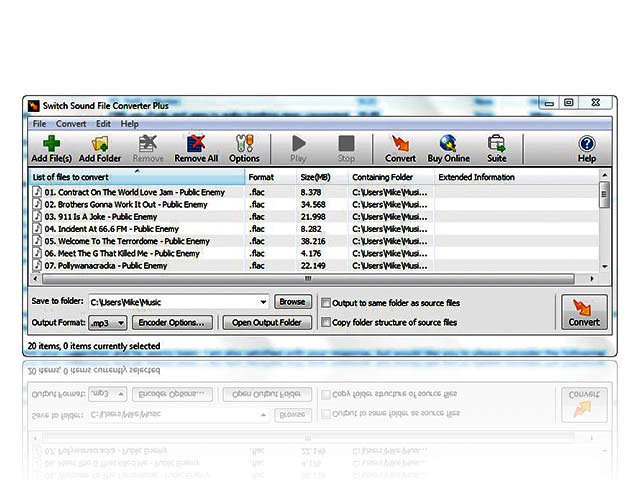Open the File menu

click(x=39, y=124)
